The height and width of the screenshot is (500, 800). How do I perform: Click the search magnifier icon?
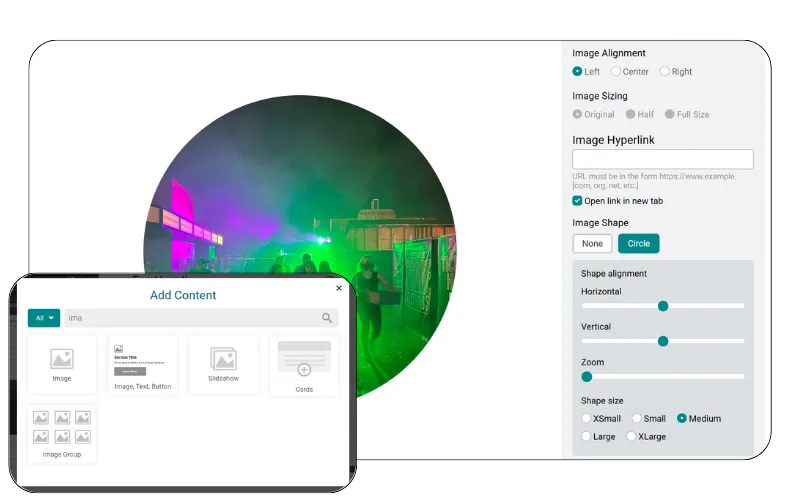tap(327, 318)
